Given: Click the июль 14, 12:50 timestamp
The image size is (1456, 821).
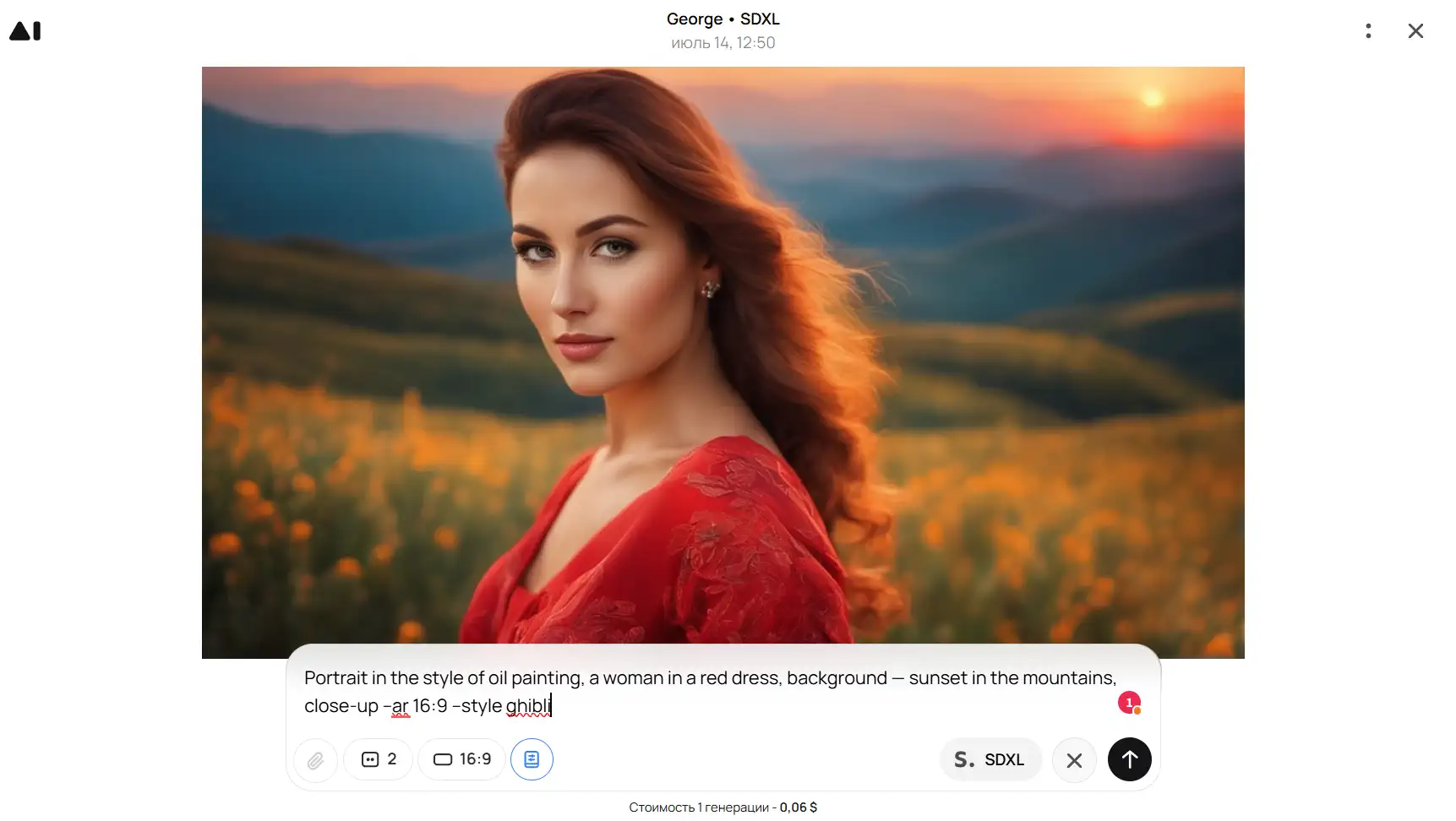Looking at the screenshot, I should 723,43.
